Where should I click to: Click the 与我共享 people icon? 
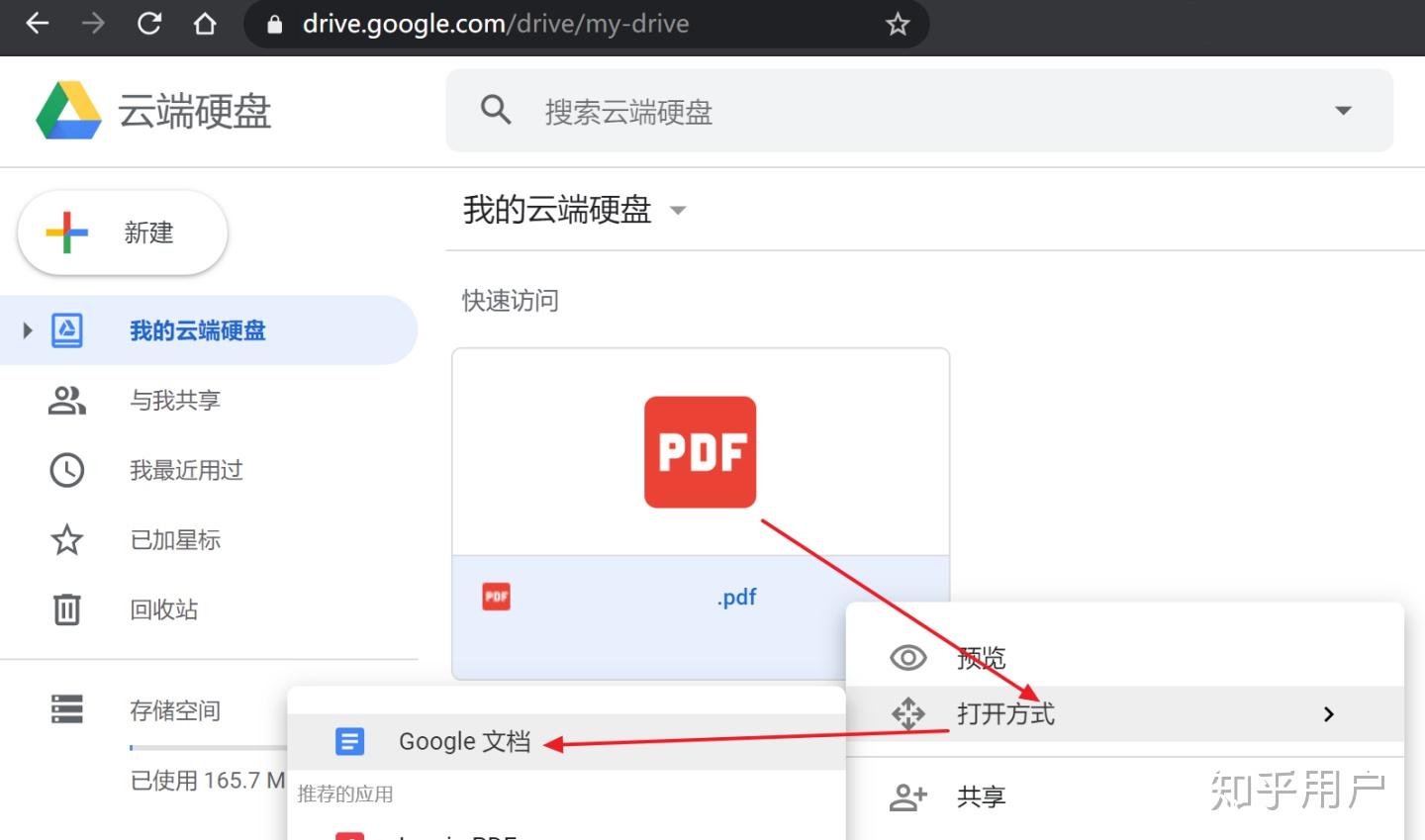point(67,401)
